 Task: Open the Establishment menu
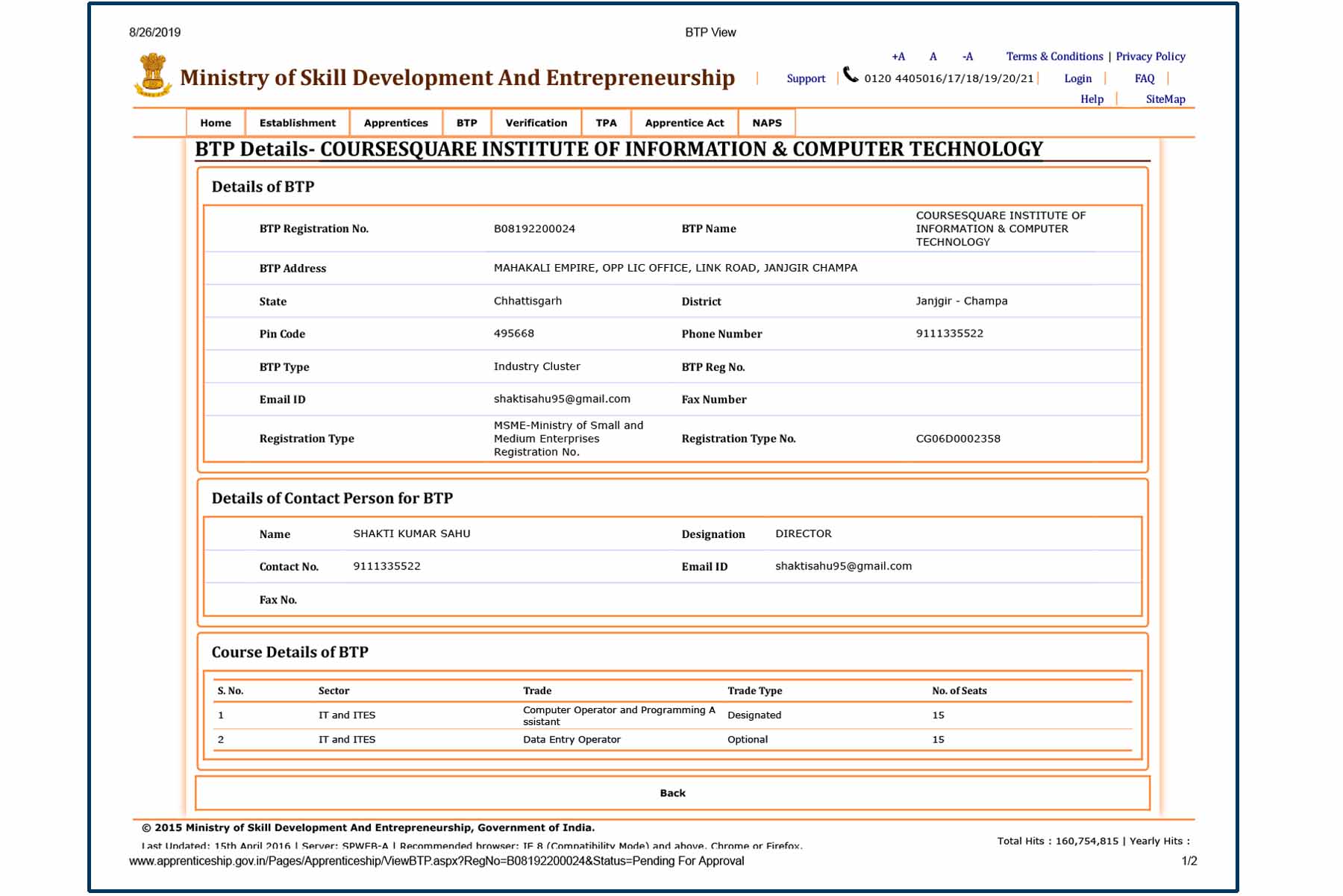pyautogui.click(x=298, y=123)
